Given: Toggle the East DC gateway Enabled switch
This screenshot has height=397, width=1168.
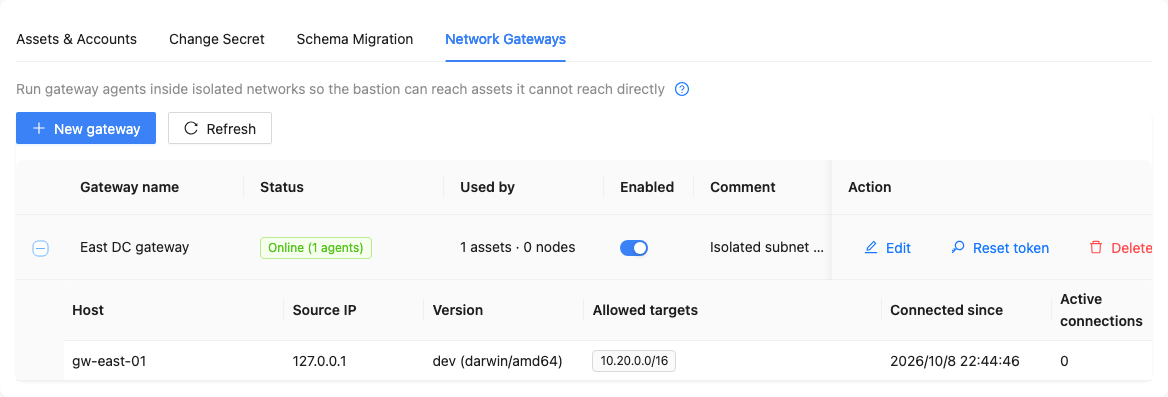Looking at the screenshot, I should pos(634,248).
